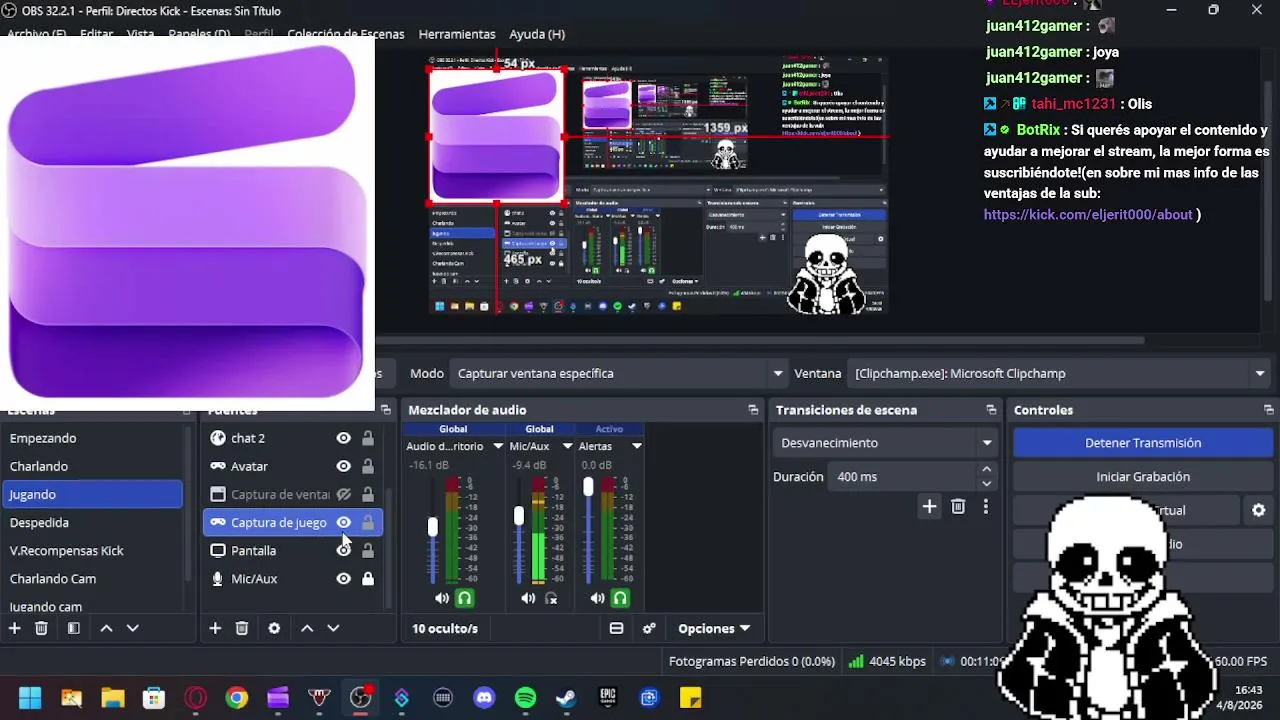Open the Ayuda (H) menu
Image resolution: width=1280 pixels, height=720 pixels.
(x=537, y=34)
